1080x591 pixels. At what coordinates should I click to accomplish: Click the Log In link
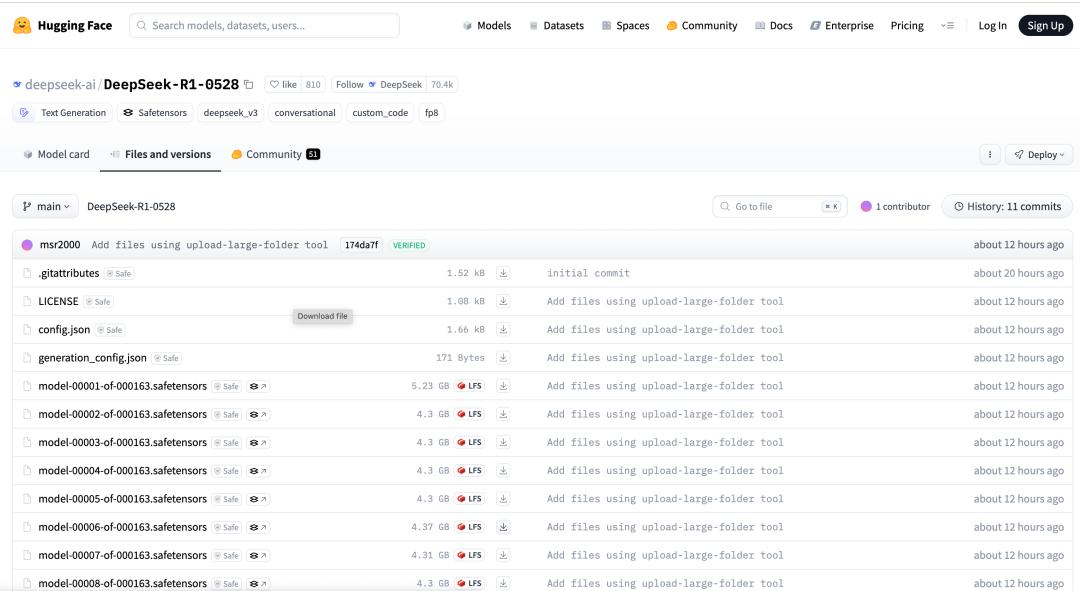click(993, 25)
